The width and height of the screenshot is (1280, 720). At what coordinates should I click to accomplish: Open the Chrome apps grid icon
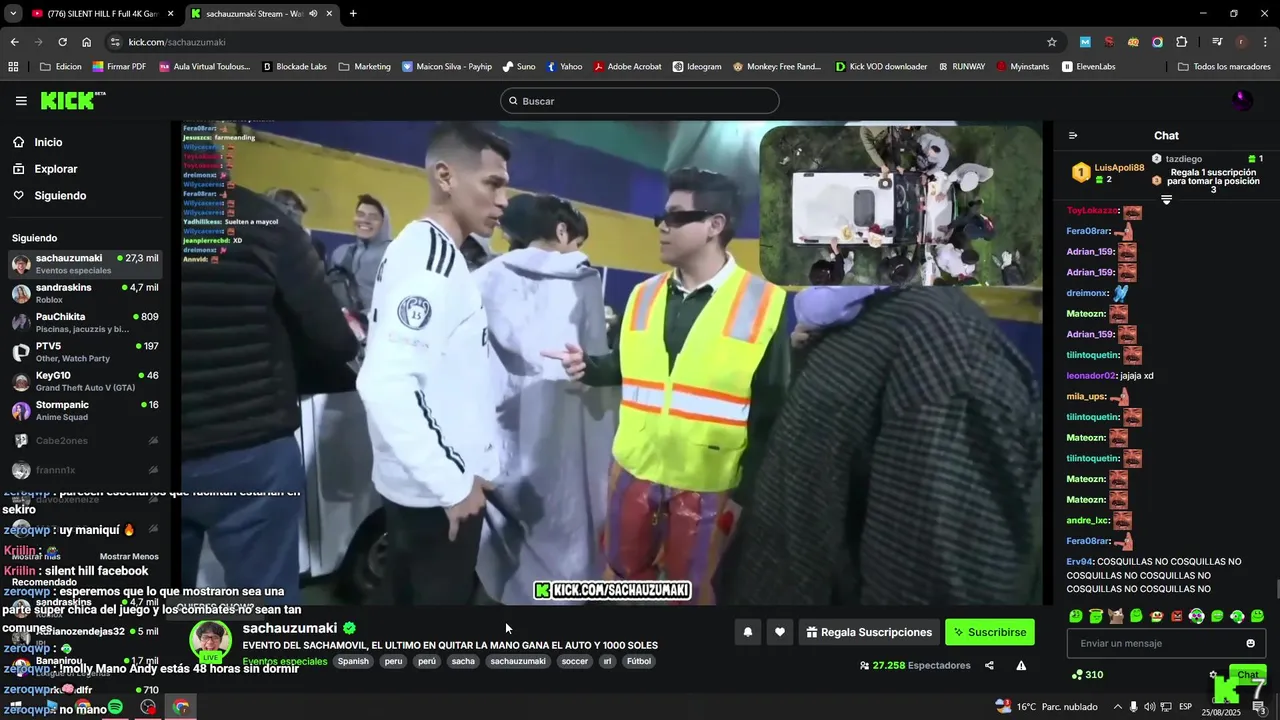13,67
